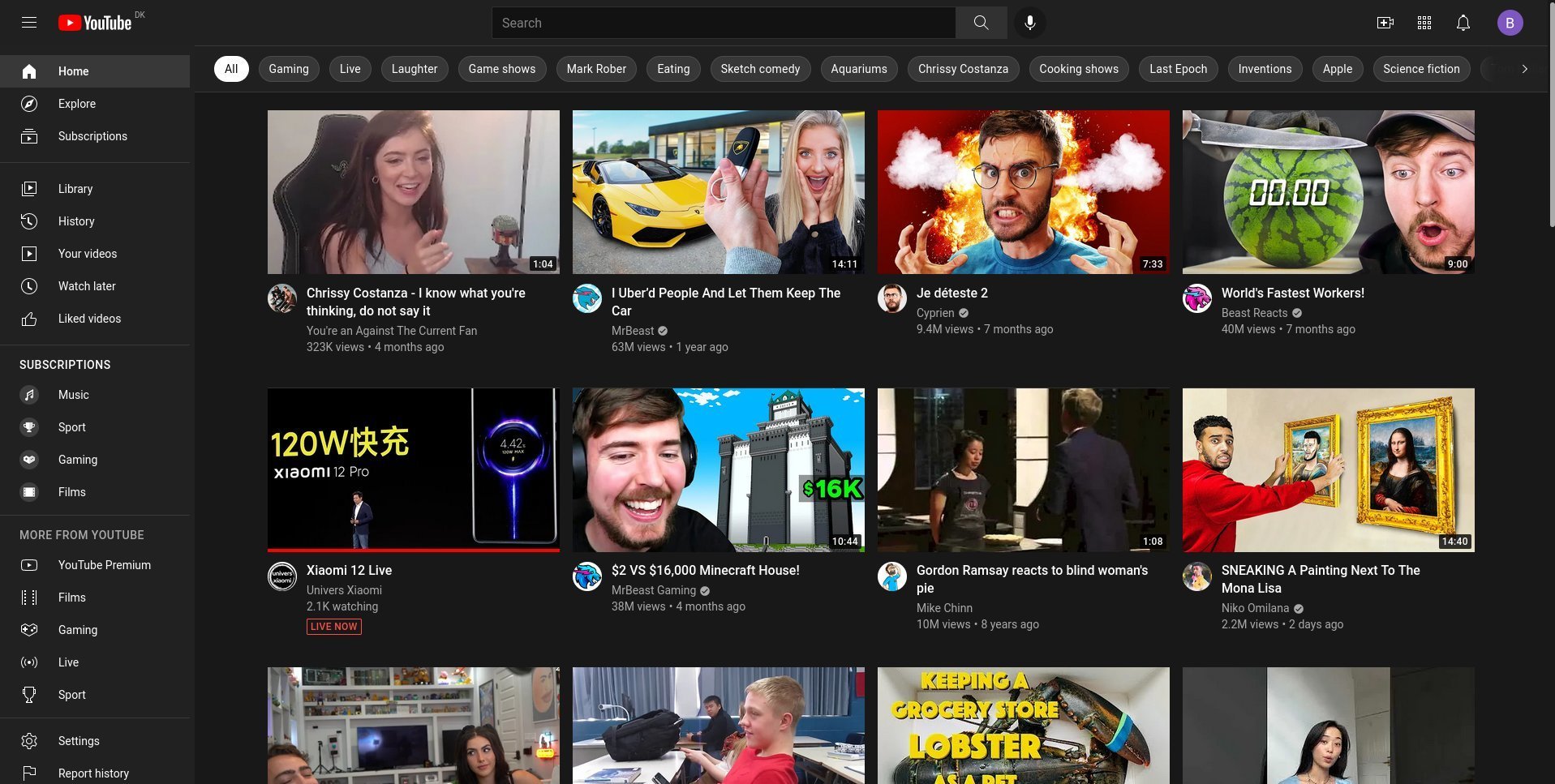Click the Sport trophy subscription icon

(29, 427)
